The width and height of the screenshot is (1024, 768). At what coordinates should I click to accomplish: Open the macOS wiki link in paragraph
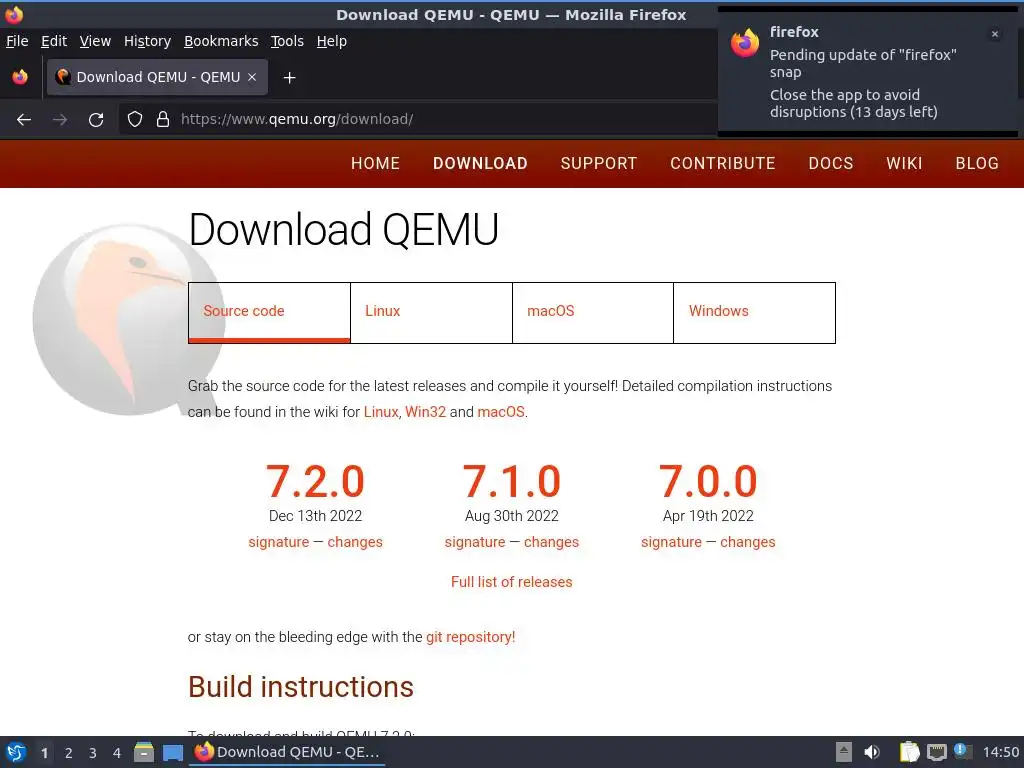501,412
